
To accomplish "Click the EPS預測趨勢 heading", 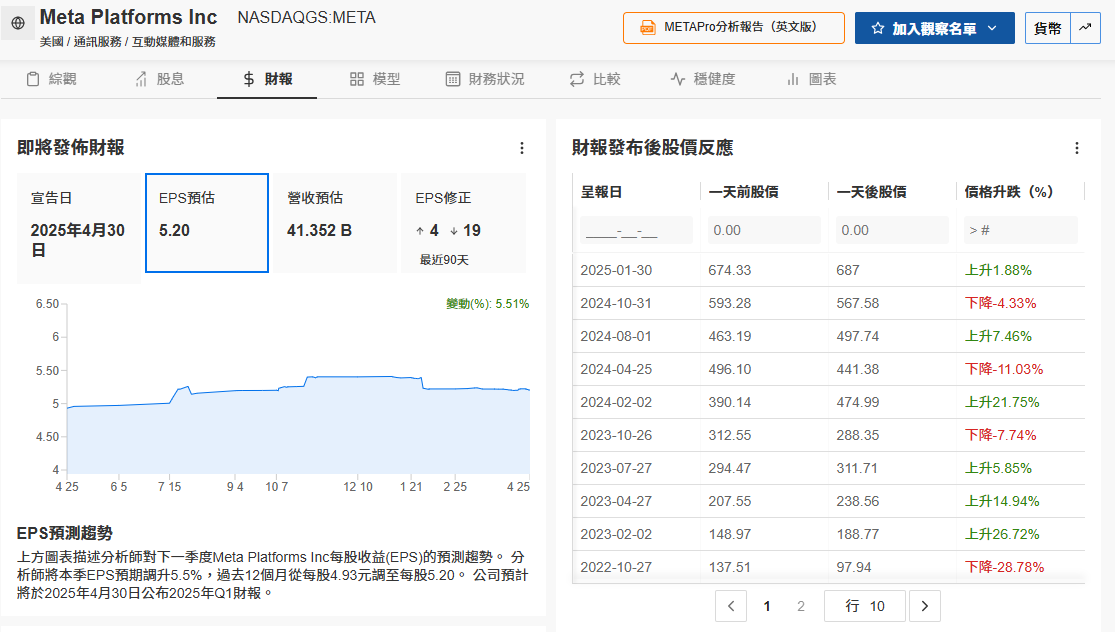I will point(65,533).
